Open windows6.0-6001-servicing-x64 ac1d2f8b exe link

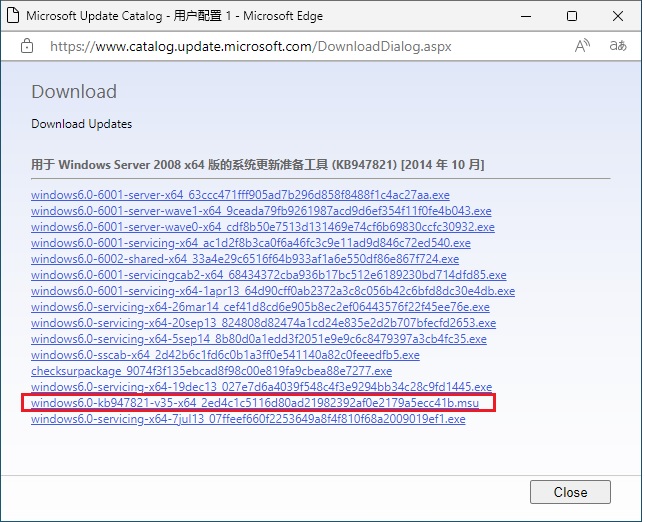click(251, 243)
